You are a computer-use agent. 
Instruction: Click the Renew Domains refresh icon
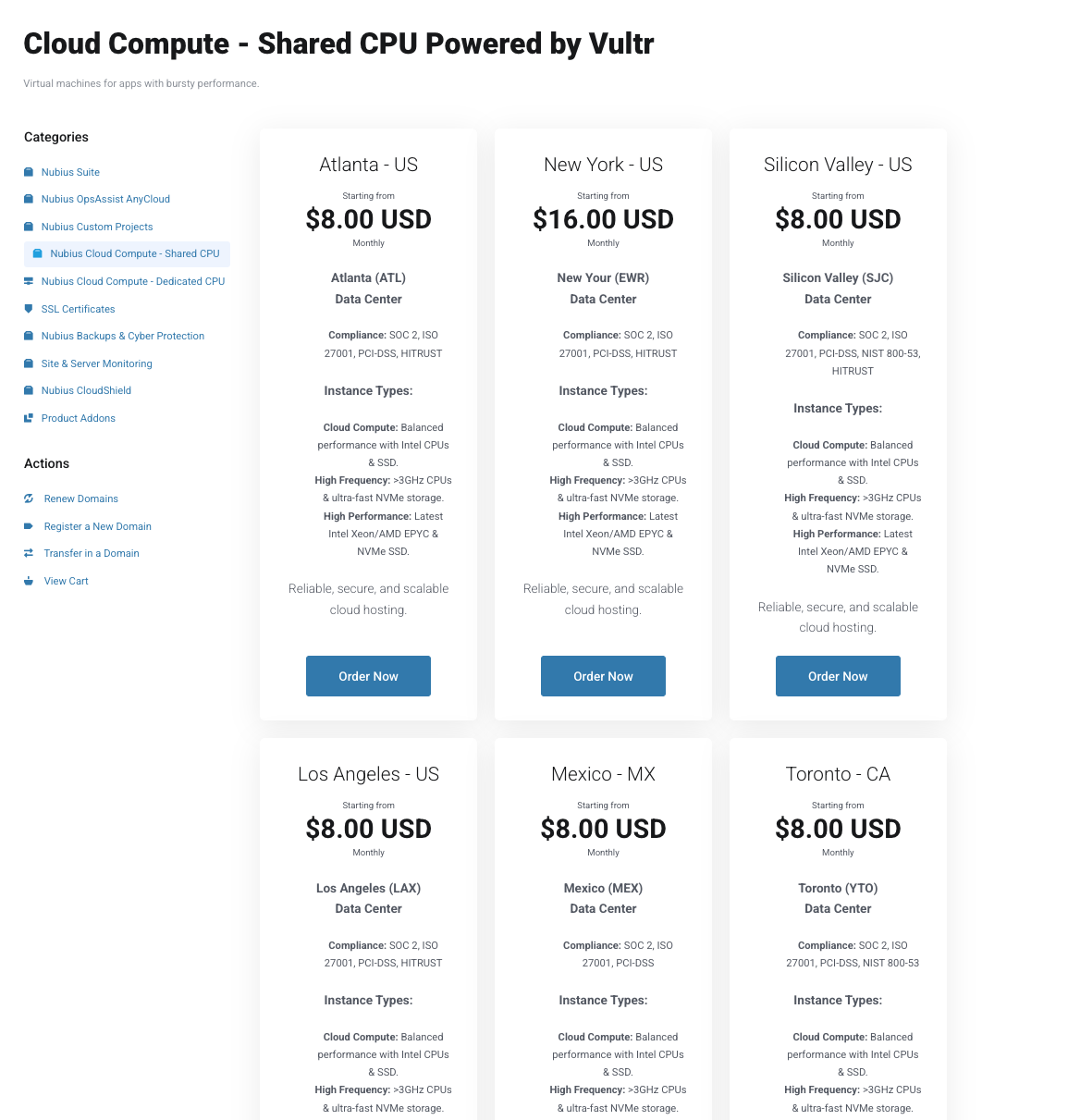[29, 498]
